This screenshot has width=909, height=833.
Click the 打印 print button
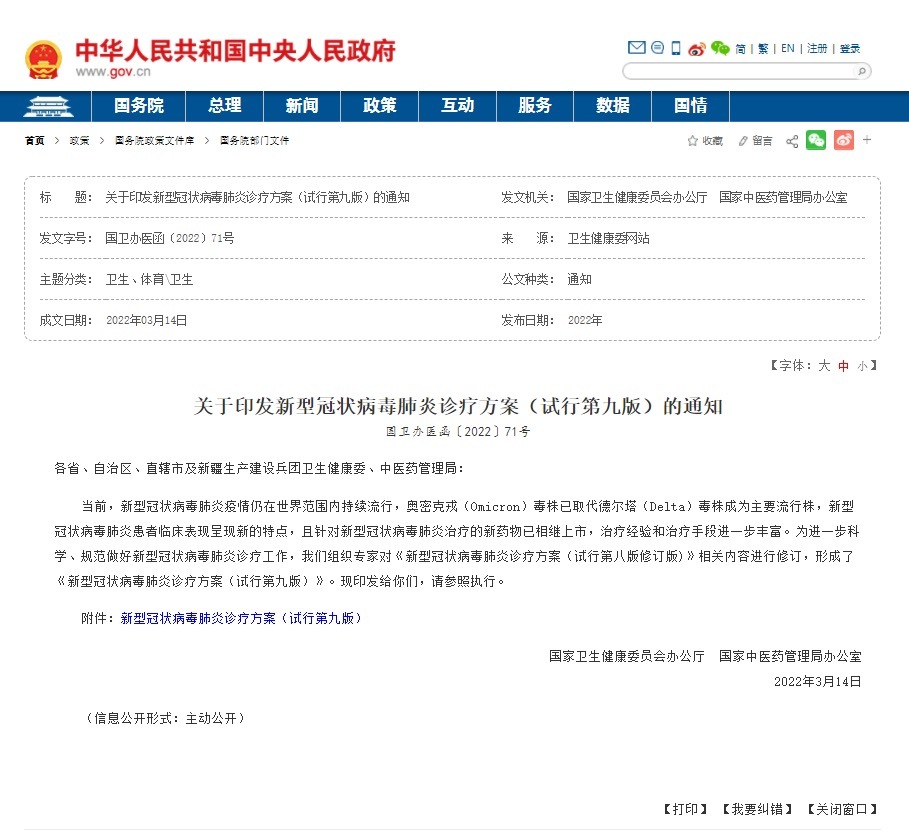686,809
